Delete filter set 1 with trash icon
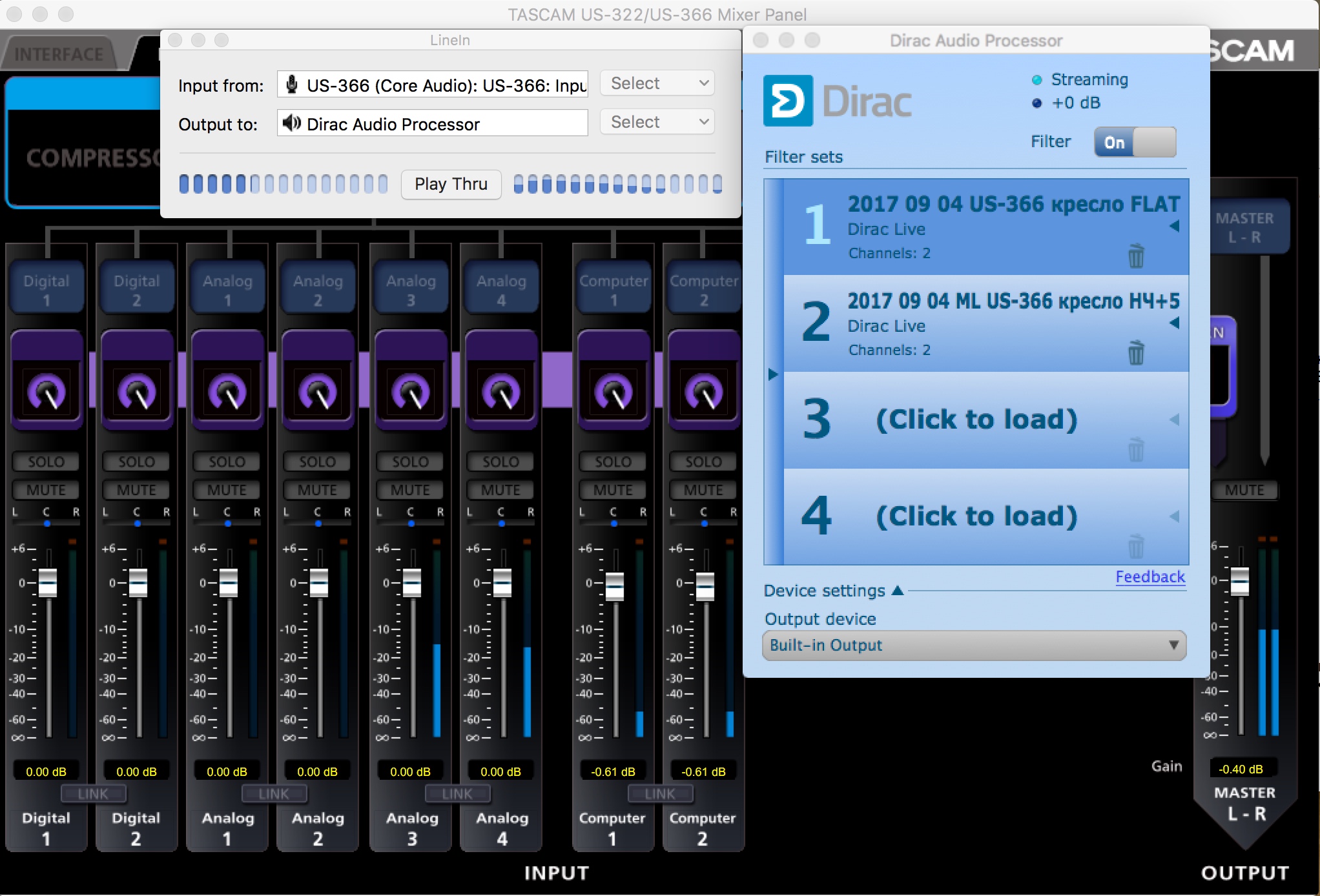The height and width of the screenshot is (896, 1320). [1135, 256]
